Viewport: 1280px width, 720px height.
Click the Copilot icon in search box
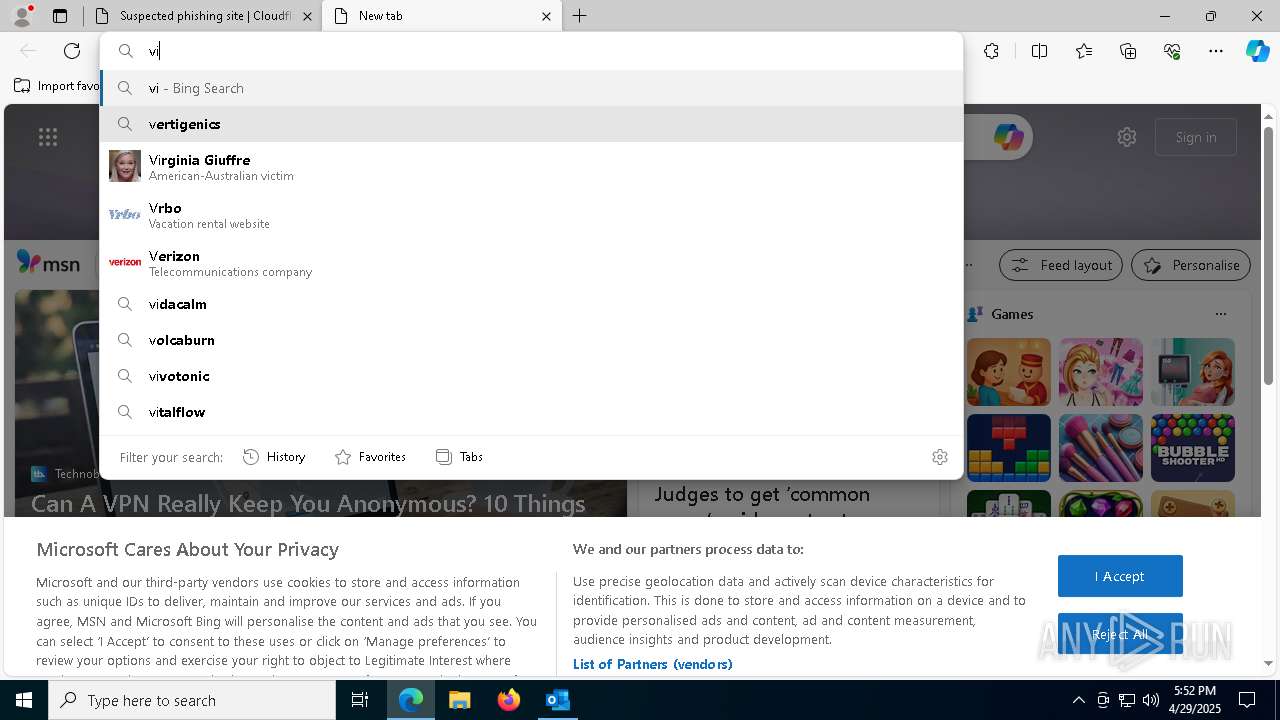(x=1008, y=137)
